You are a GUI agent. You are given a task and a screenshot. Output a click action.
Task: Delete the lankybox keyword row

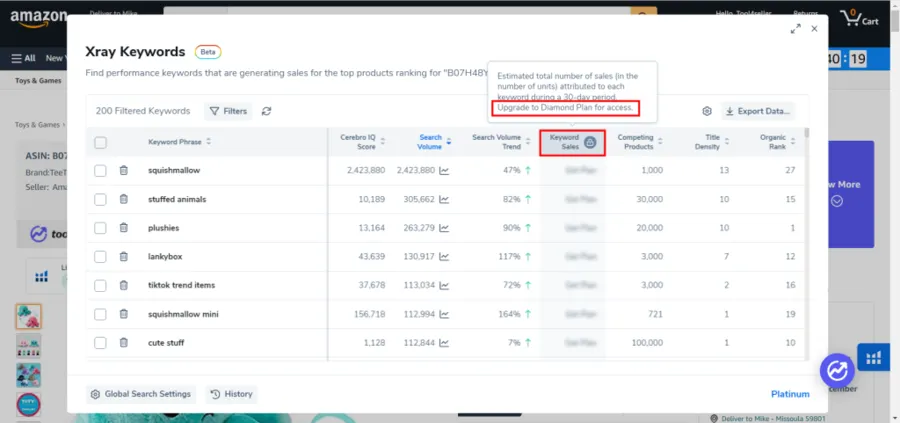pyautogui.click(x=123, y=257)
